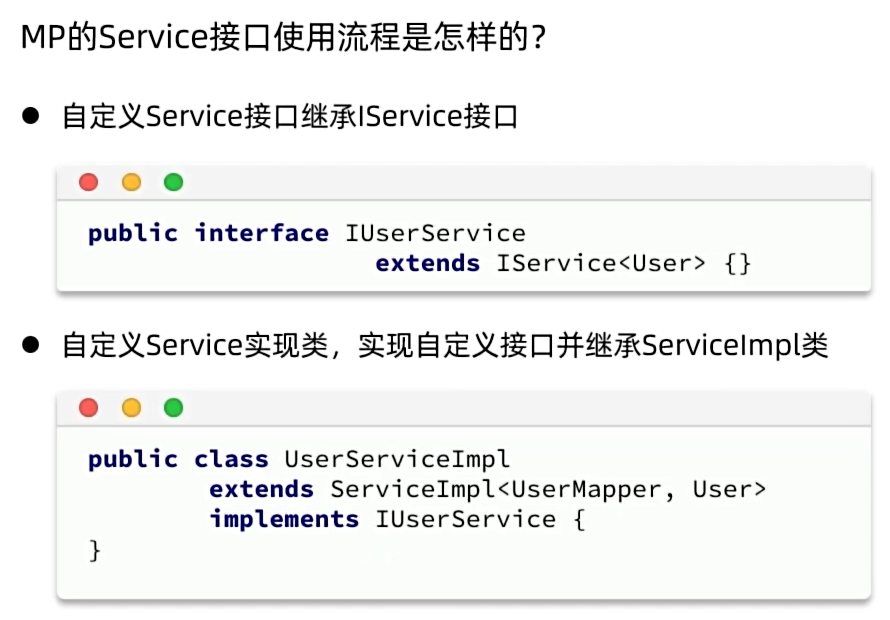This screenshot has width=890, height=620.
Task: Select the UserServiceImpl class name
Action: pyautogui.click(x=397, y=460)
